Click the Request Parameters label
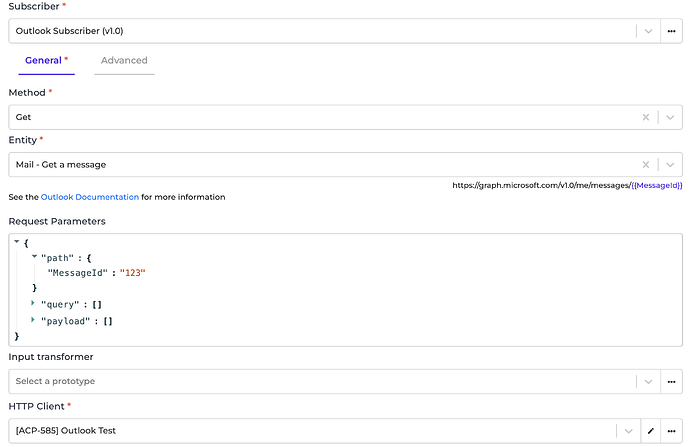 click(57, 221)
